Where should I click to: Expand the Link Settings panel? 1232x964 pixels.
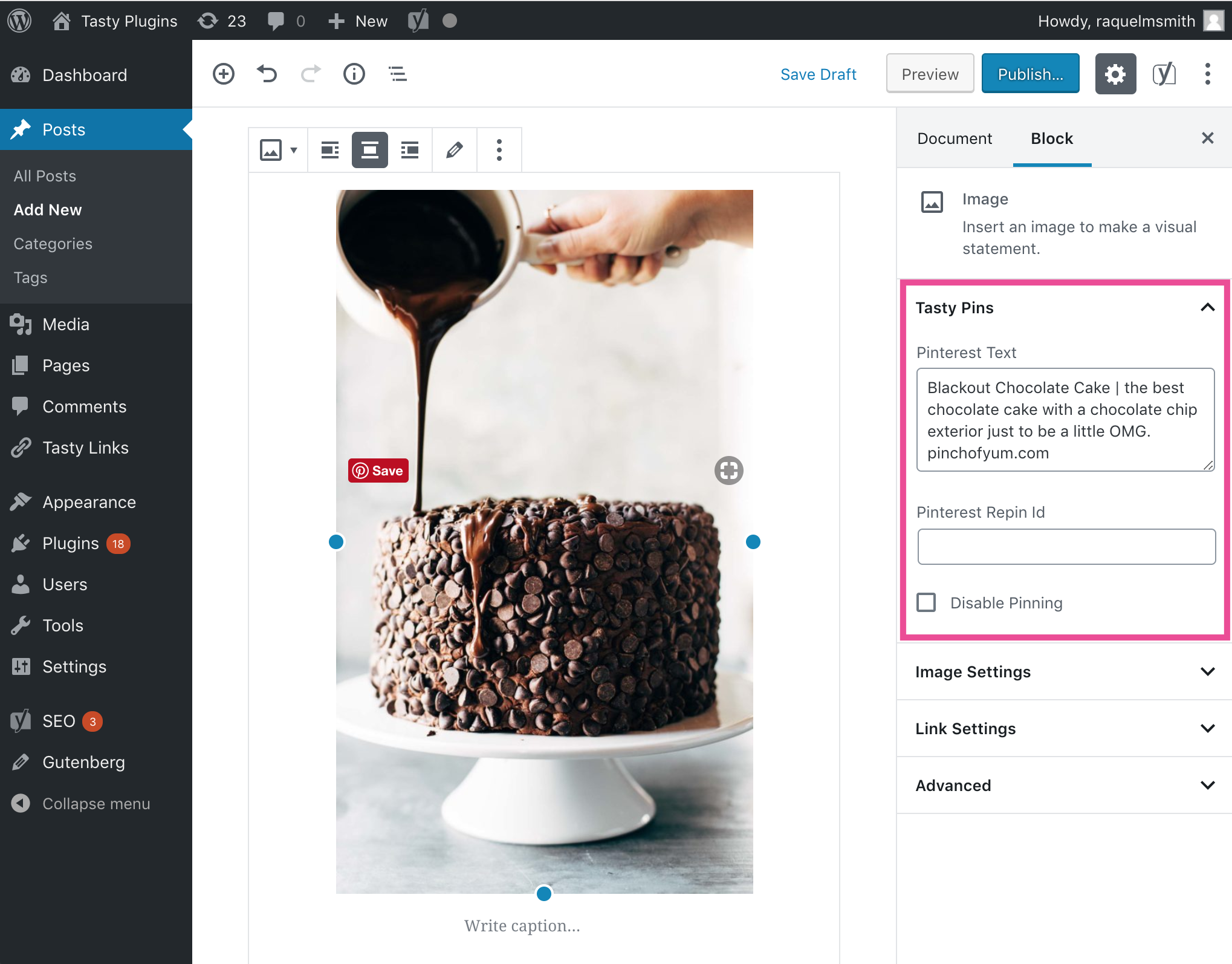click(x=1064, y=729)
